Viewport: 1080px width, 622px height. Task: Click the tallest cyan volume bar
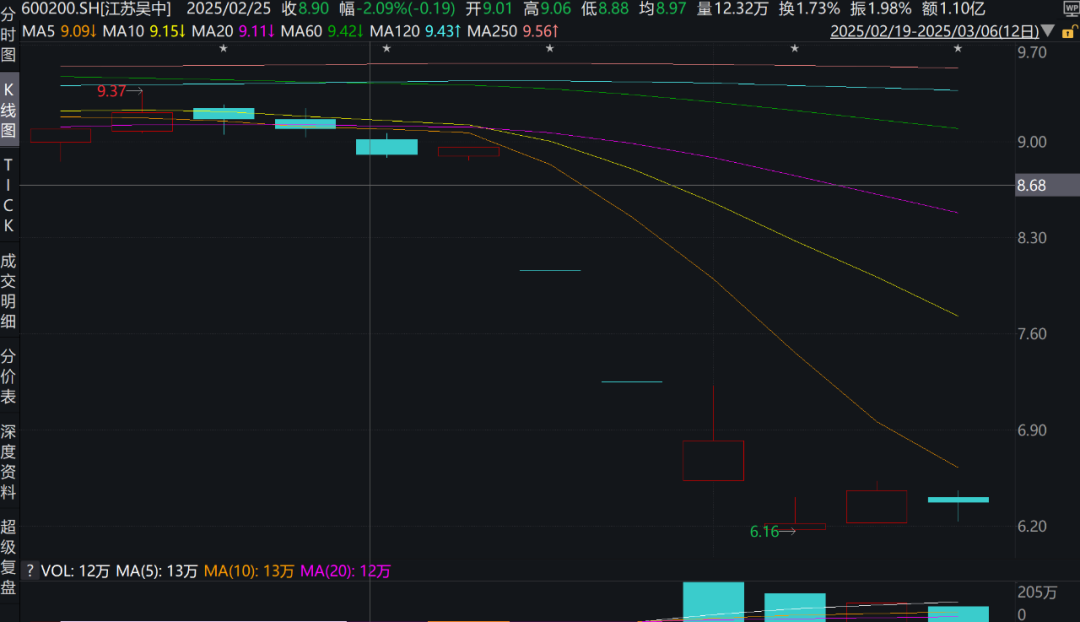713,600
